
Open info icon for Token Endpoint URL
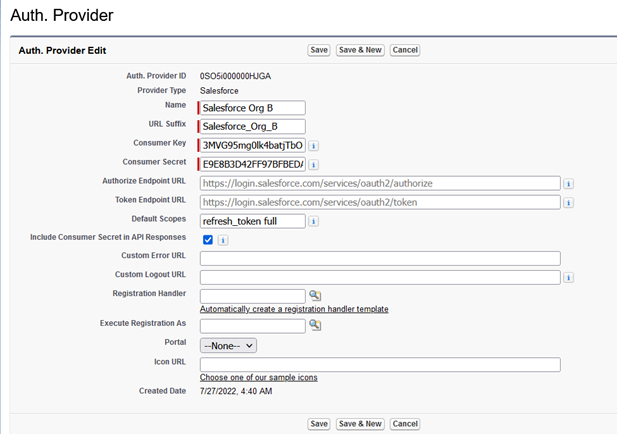(568, 202)
